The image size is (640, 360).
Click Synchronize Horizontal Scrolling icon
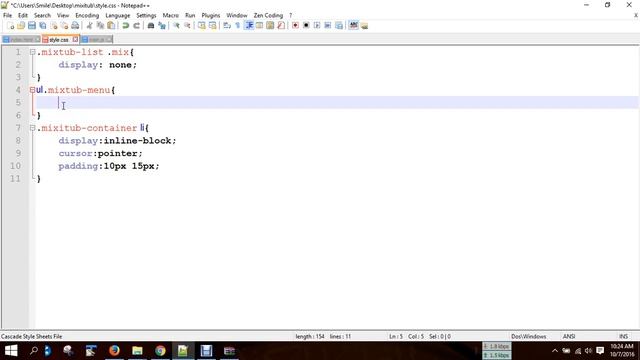(212, 26)
